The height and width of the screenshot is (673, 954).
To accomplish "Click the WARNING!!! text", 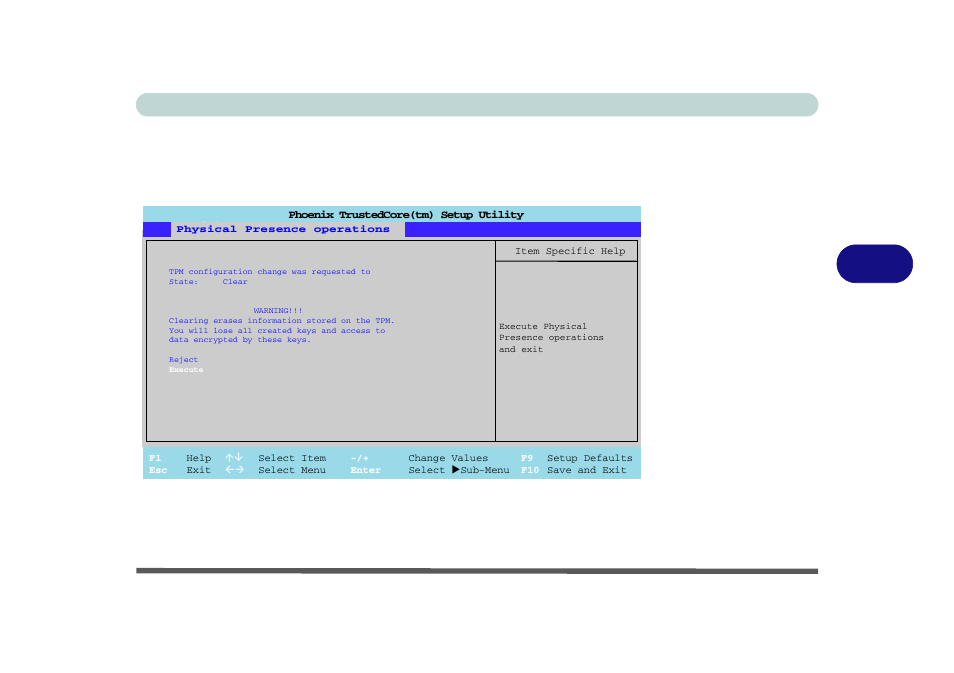I will (277, 310).
